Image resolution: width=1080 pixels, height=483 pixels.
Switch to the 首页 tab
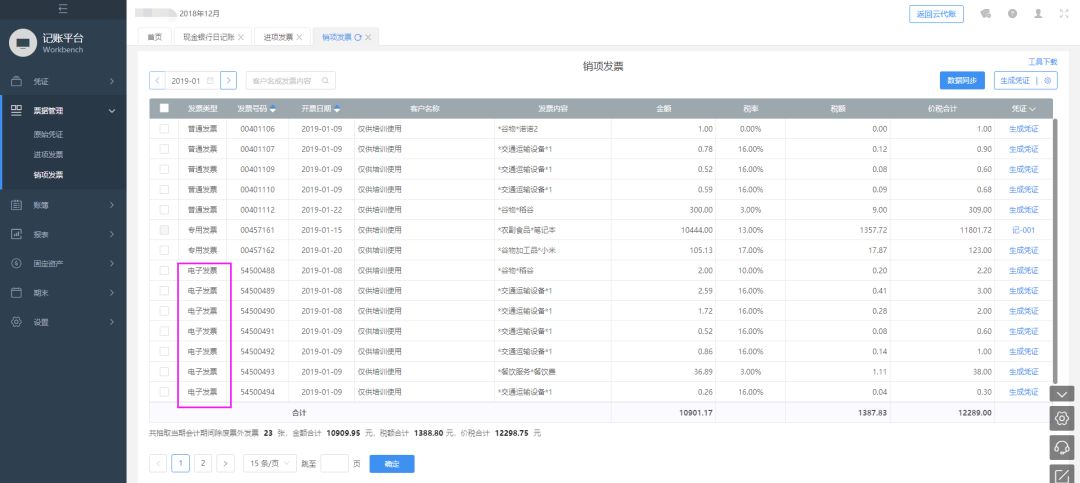coord(155,37)
